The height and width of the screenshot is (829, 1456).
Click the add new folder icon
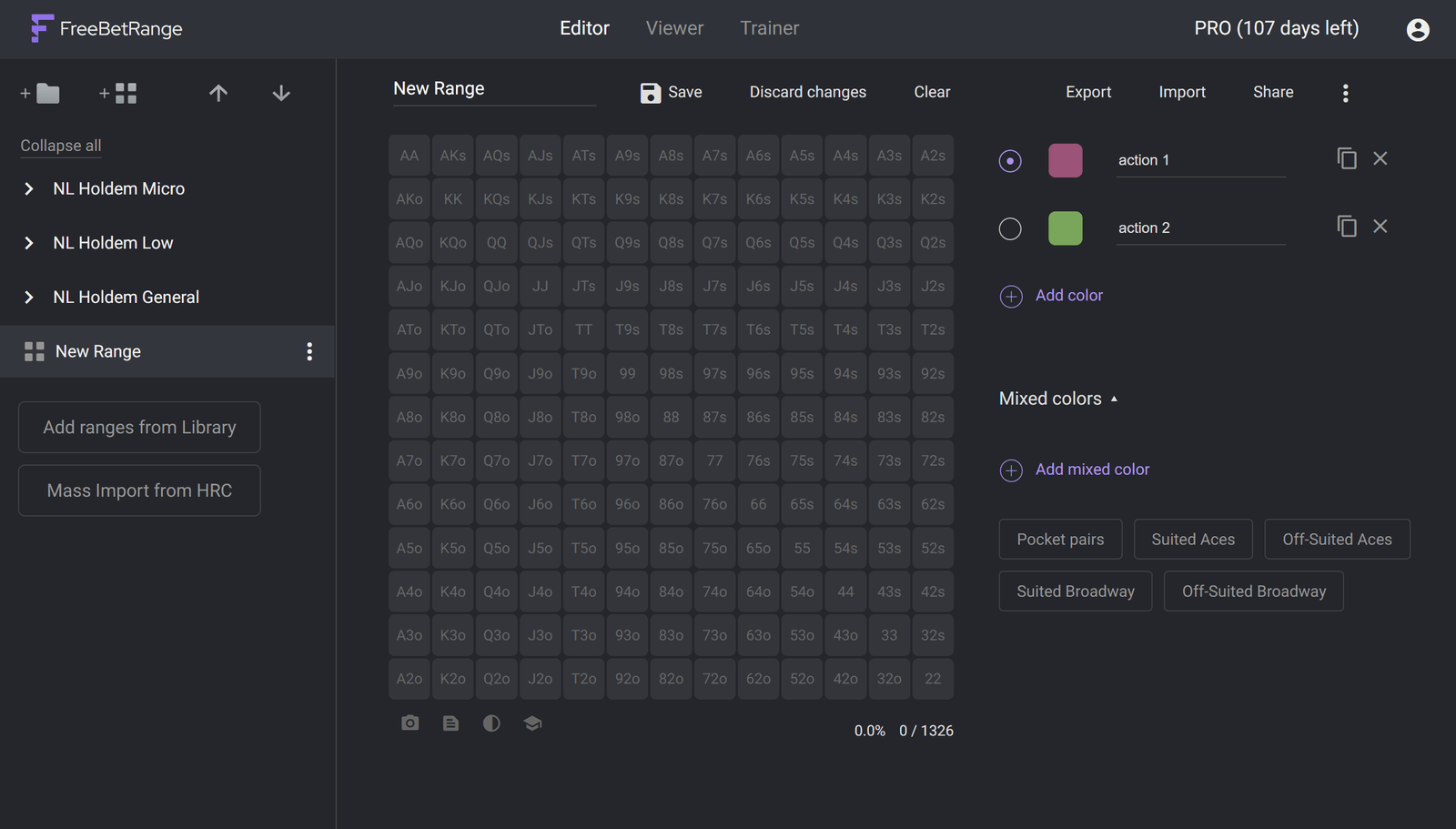(x=40, y=93)
